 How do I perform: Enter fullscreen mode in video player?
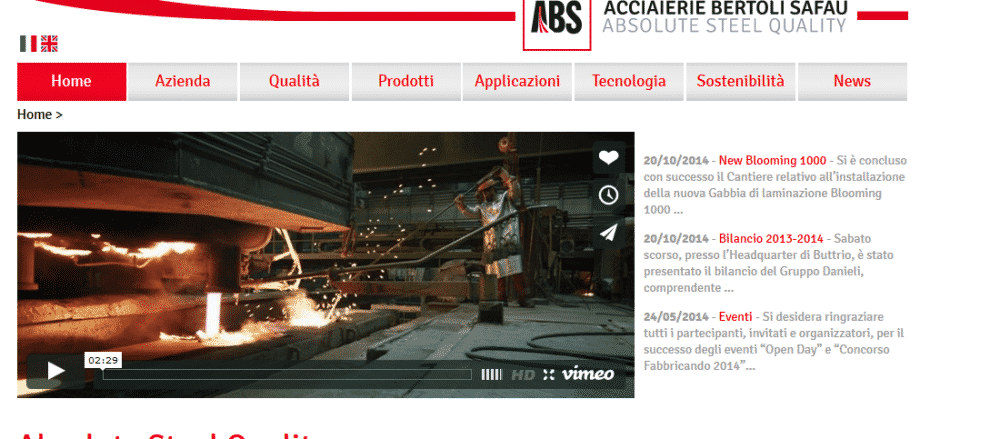pos(548,375)
